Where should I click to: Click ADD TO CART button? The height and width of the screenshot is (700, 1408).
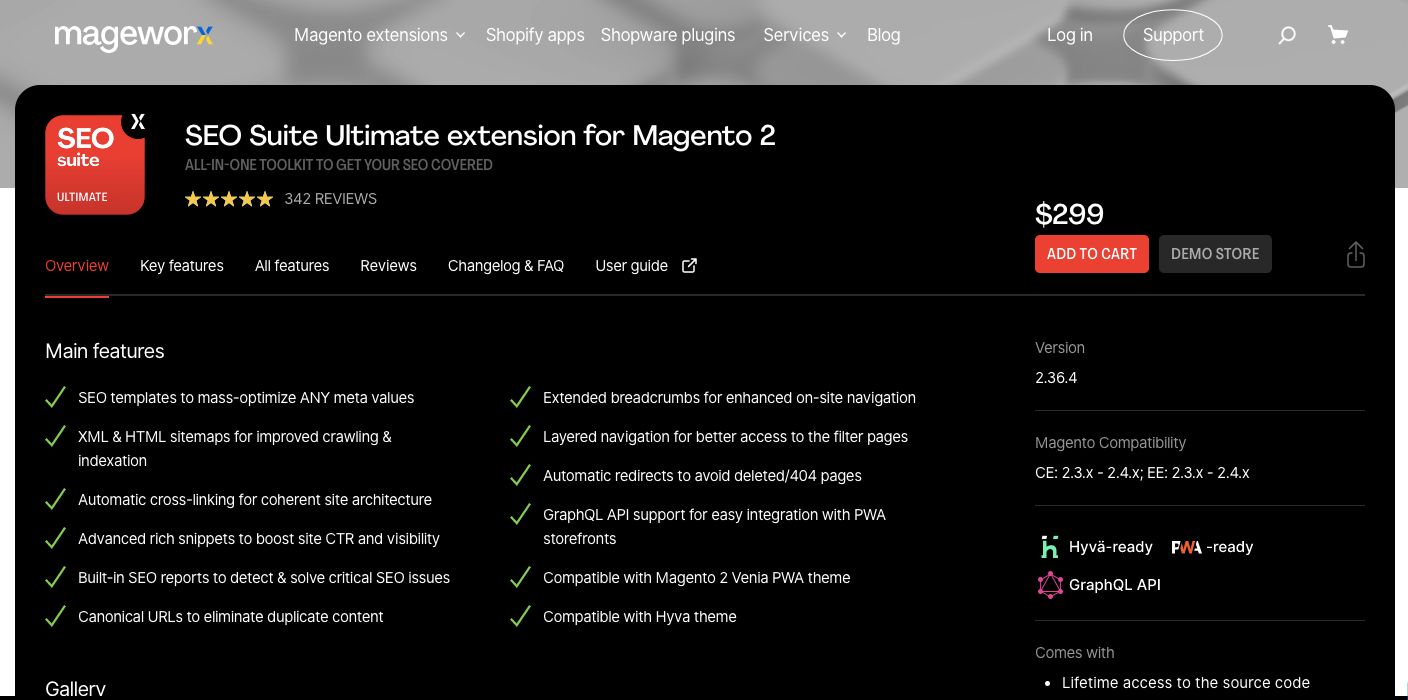point(1091,254)
